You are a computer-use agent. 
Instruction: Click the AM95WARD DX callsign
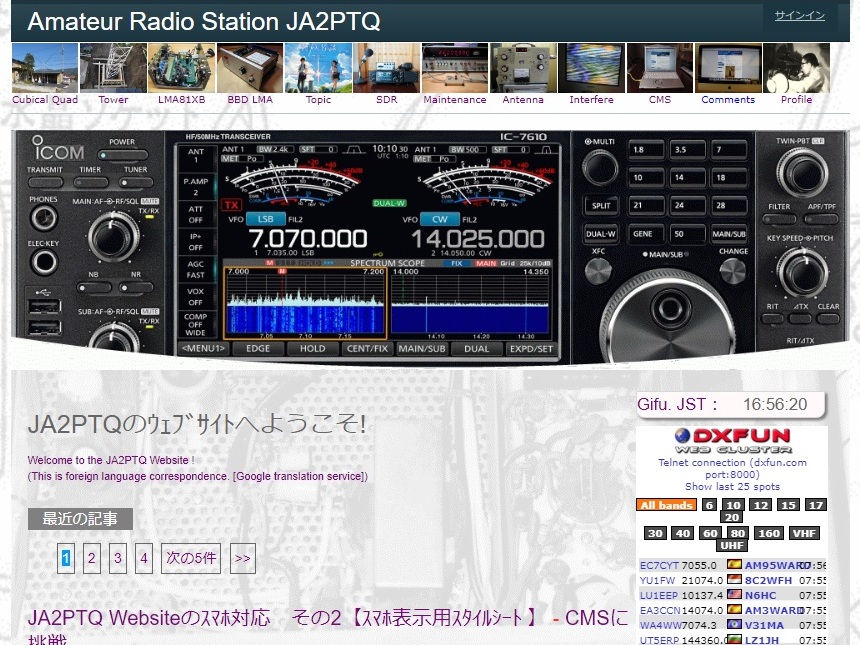point(774,565)
